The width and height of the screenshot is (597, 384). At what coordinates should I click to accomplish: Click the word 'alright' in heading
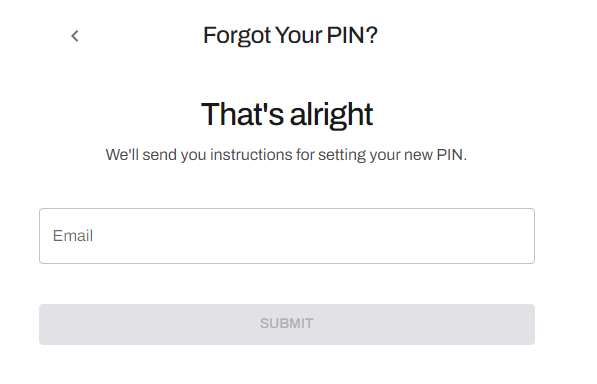point(331,115)
